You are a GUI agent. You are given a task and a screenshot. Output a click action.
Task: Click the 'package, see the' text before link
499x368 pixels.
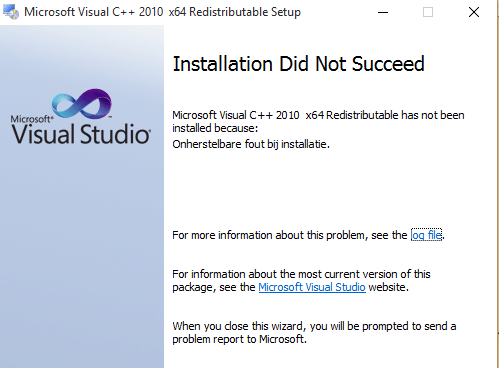click(214, 287)
